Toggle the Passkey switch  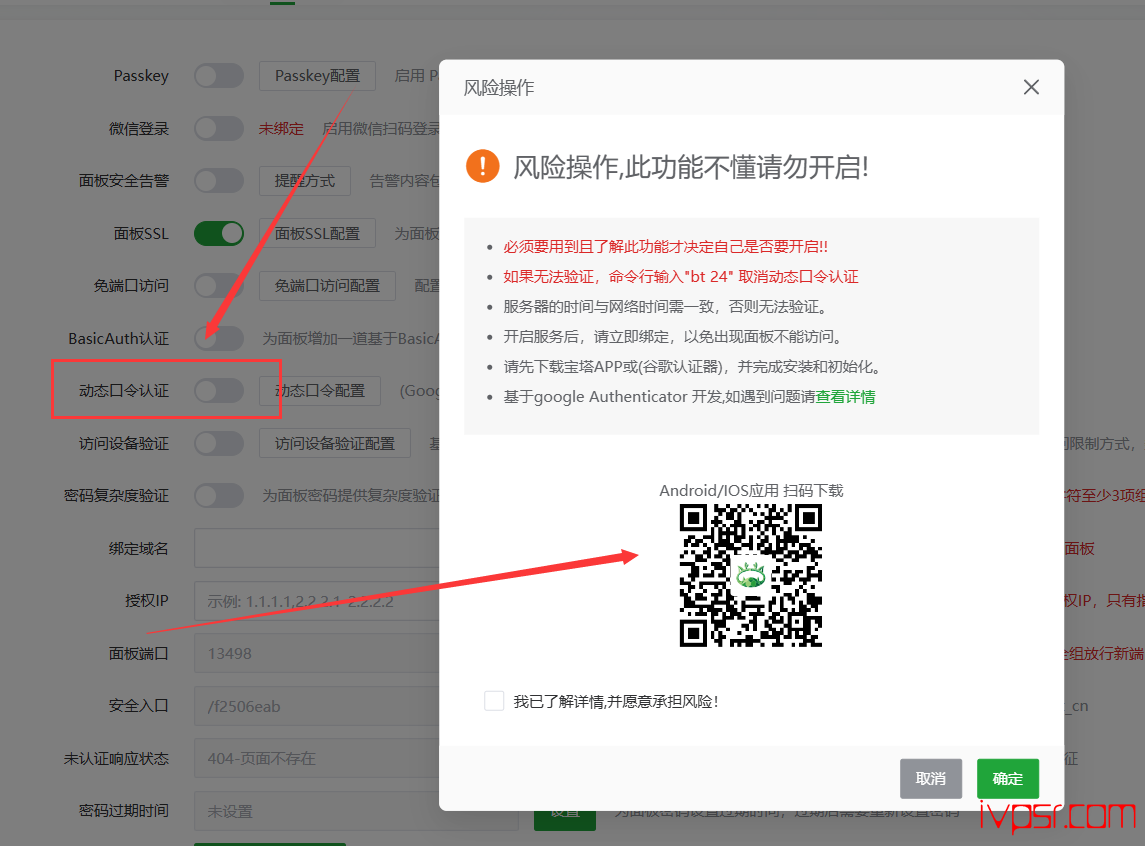[219, 76]
